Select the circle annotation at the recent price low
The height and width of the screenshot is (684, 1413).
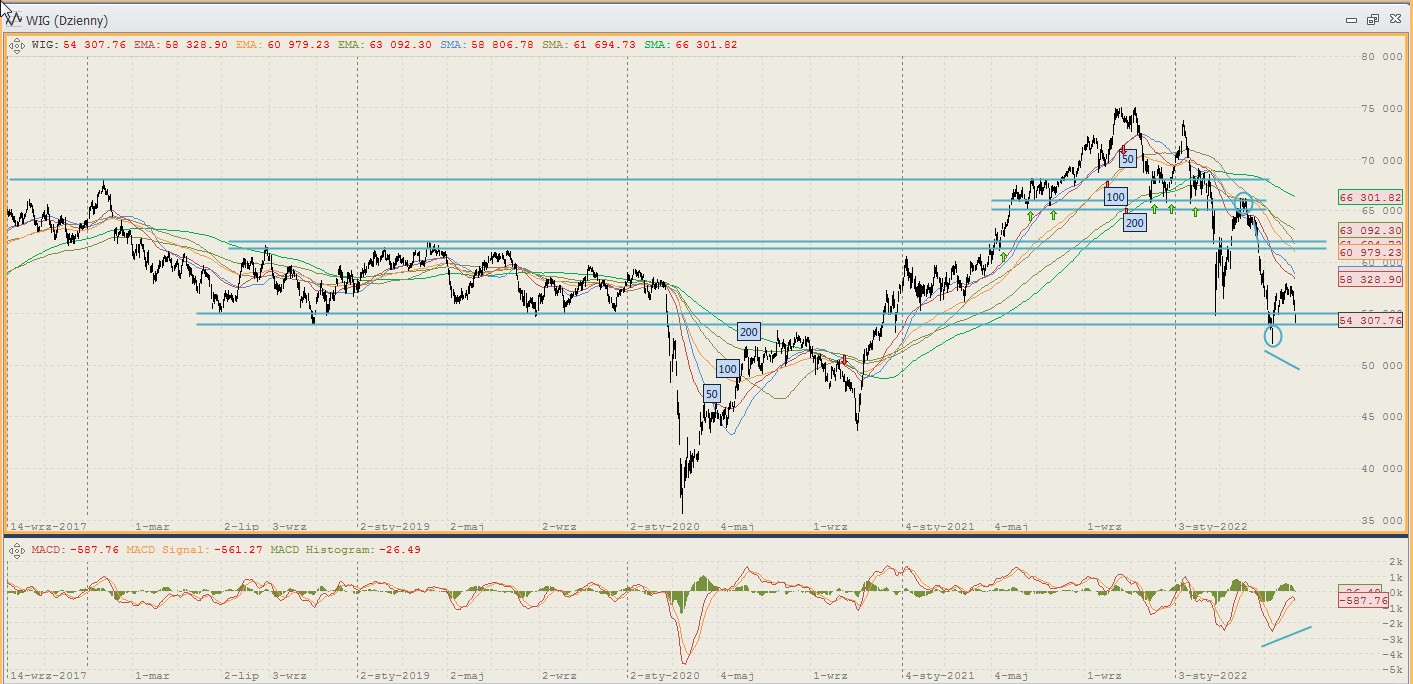click(x=1272, y=336)
